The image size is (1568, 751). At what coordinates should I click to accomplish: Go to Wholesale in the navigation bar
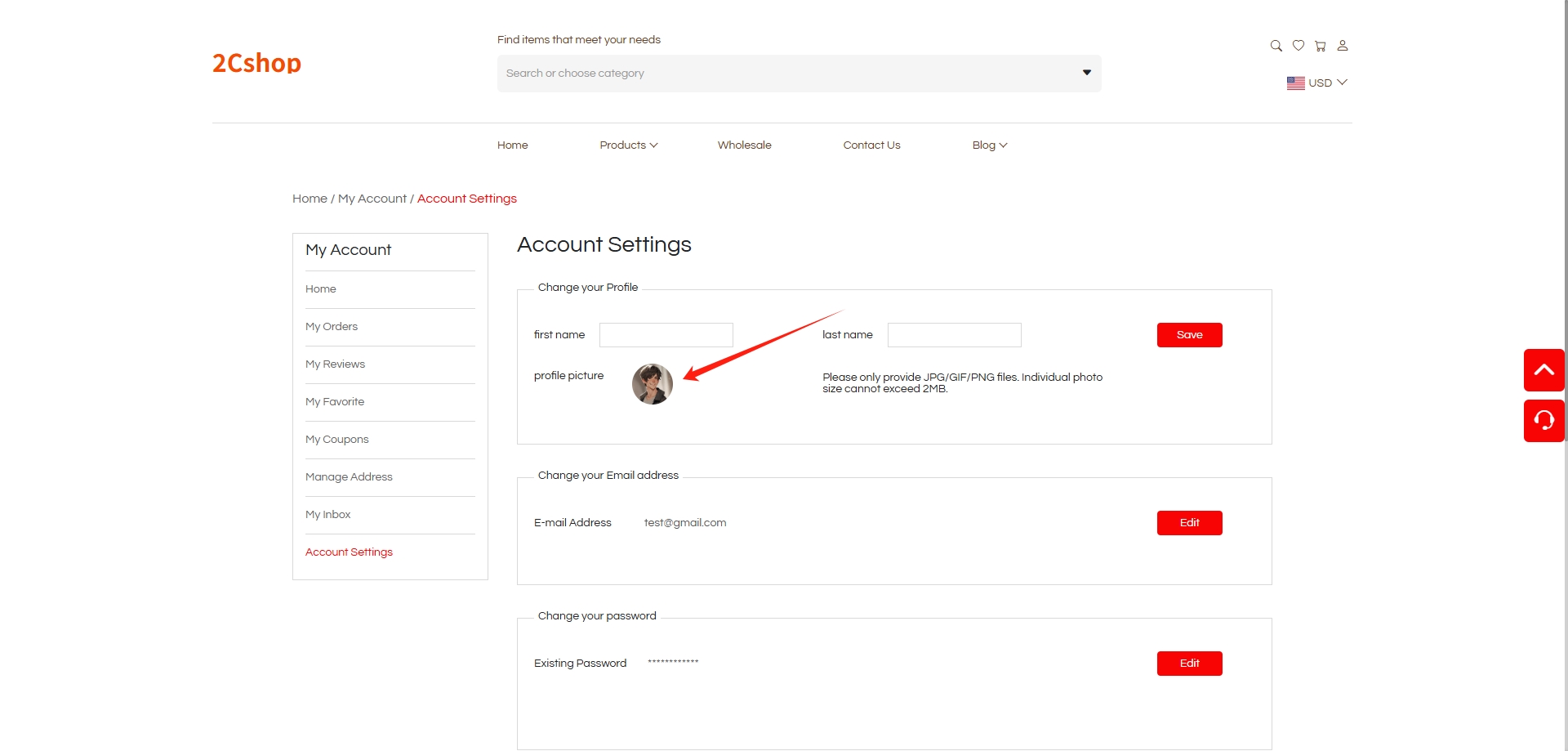744,145
